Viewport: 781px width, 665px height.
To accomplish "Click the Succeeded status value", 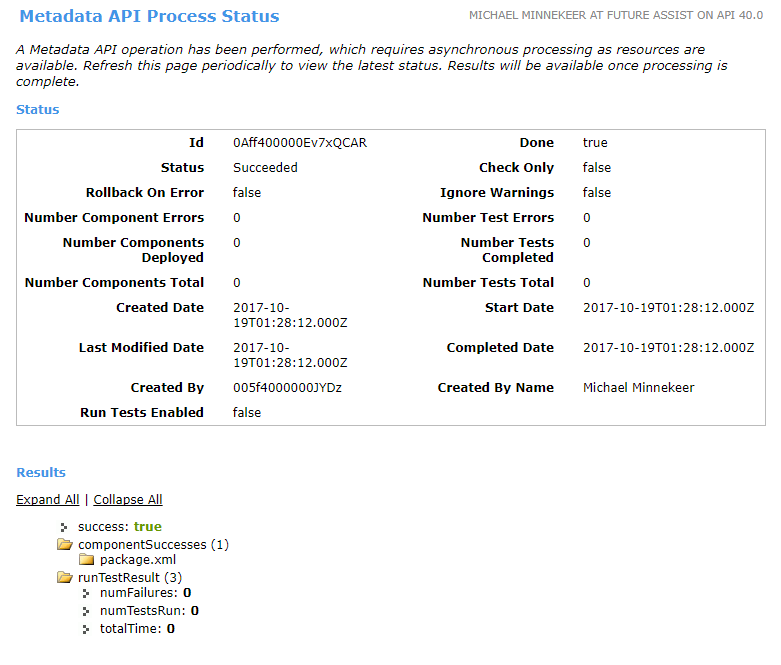I will tap(265, 168).
